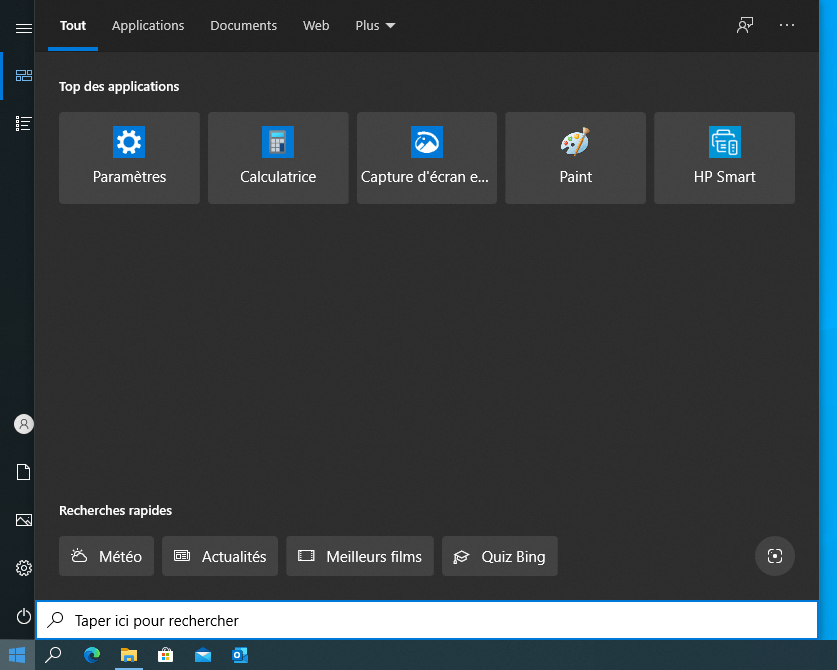This screenshot has height=670, width=837.
Task: Open Mail app from taskbar
Action: pos(203,655)
